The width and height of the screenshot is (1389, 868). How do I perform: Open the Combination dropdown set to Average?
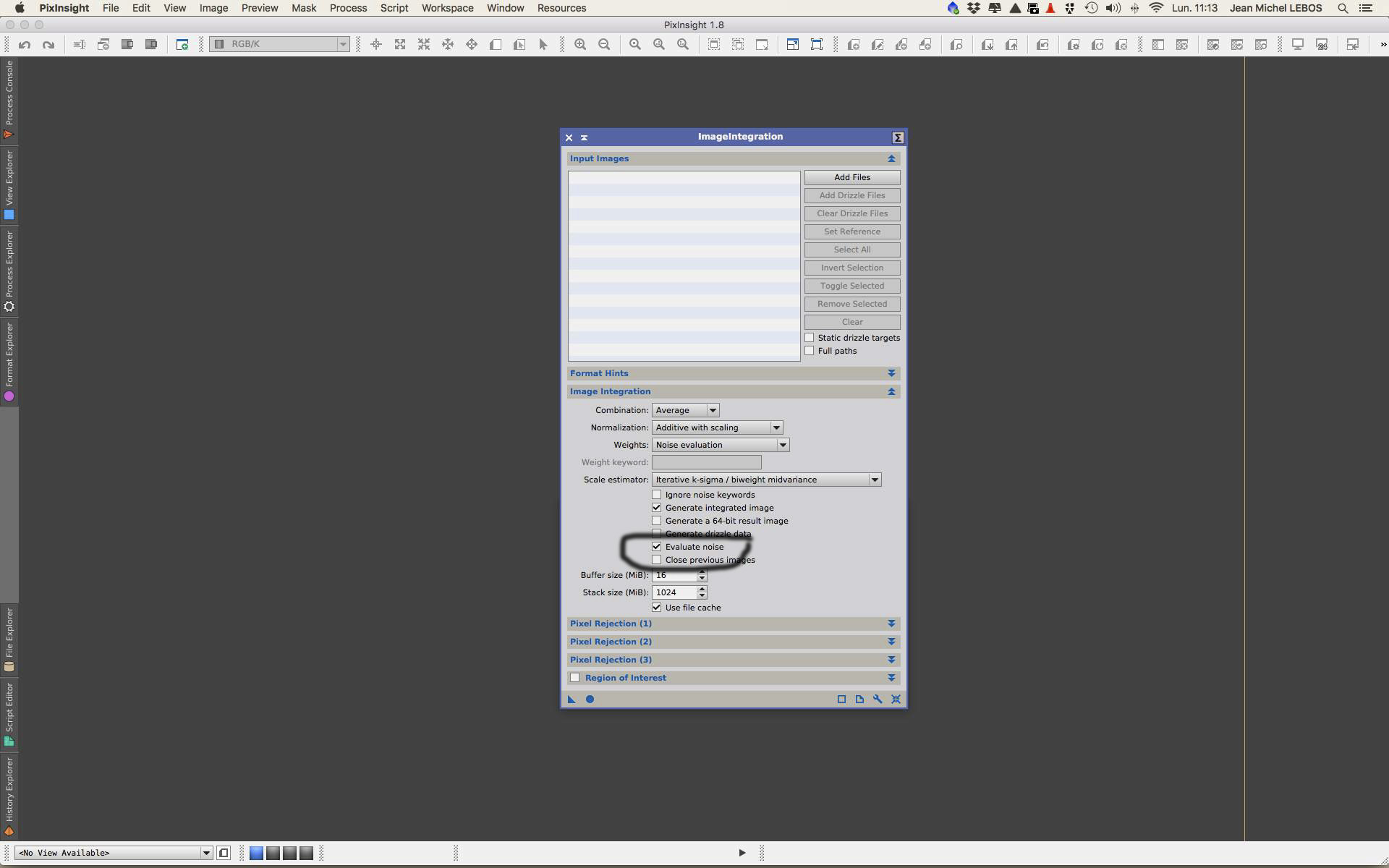pos(685,410)
